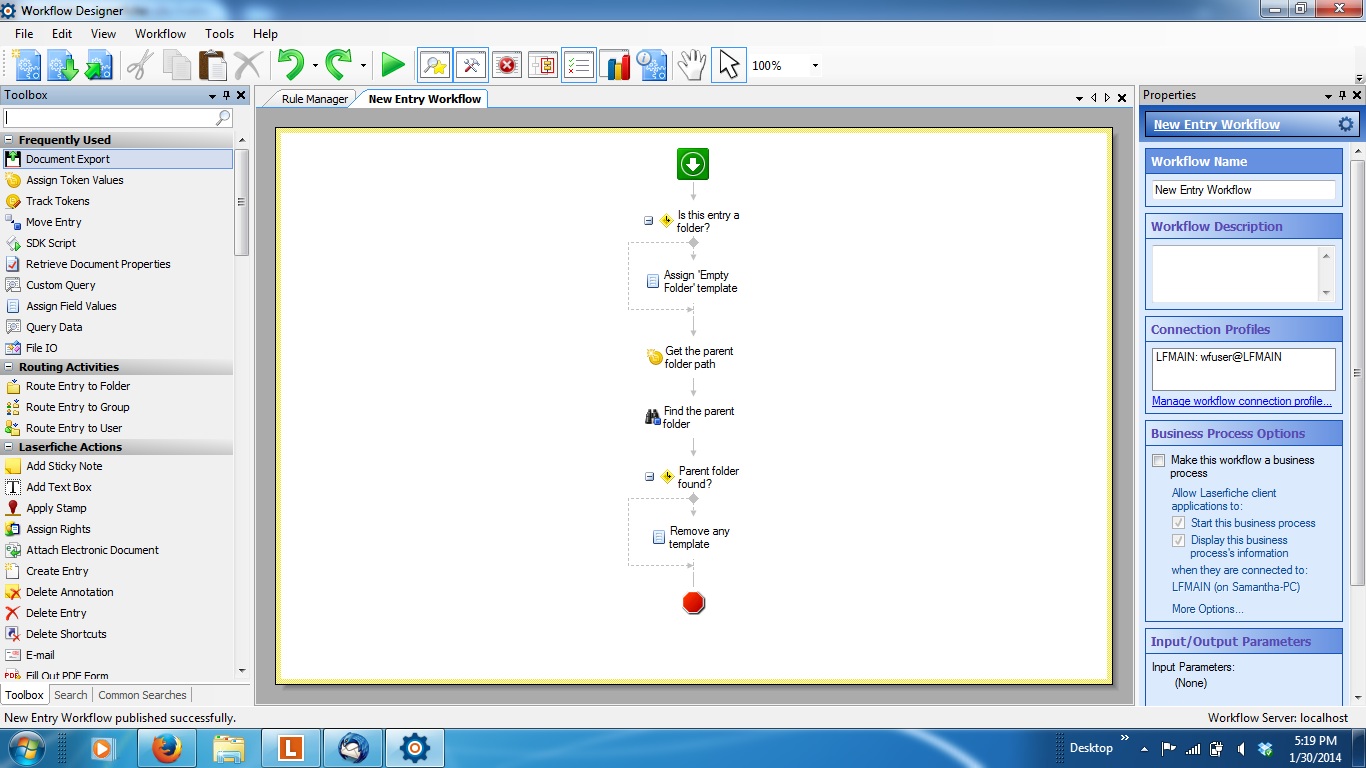Open the File menu
The width and height of the screenshot is (1366, 768).
click(24, 34)
